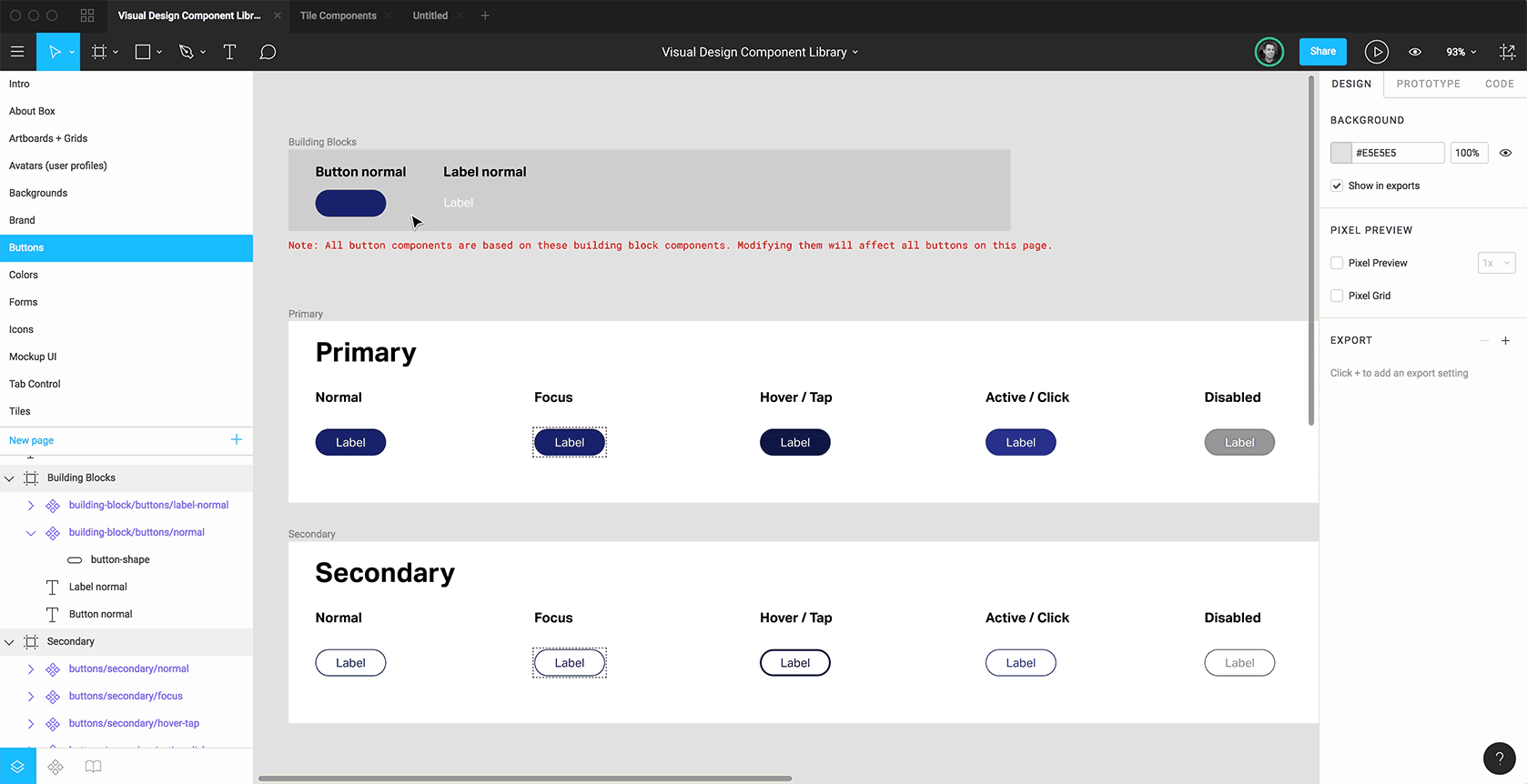This screenshot has height=784, width=1527.
Task: Click the background color swatch
Action: tap(1340, 153)
